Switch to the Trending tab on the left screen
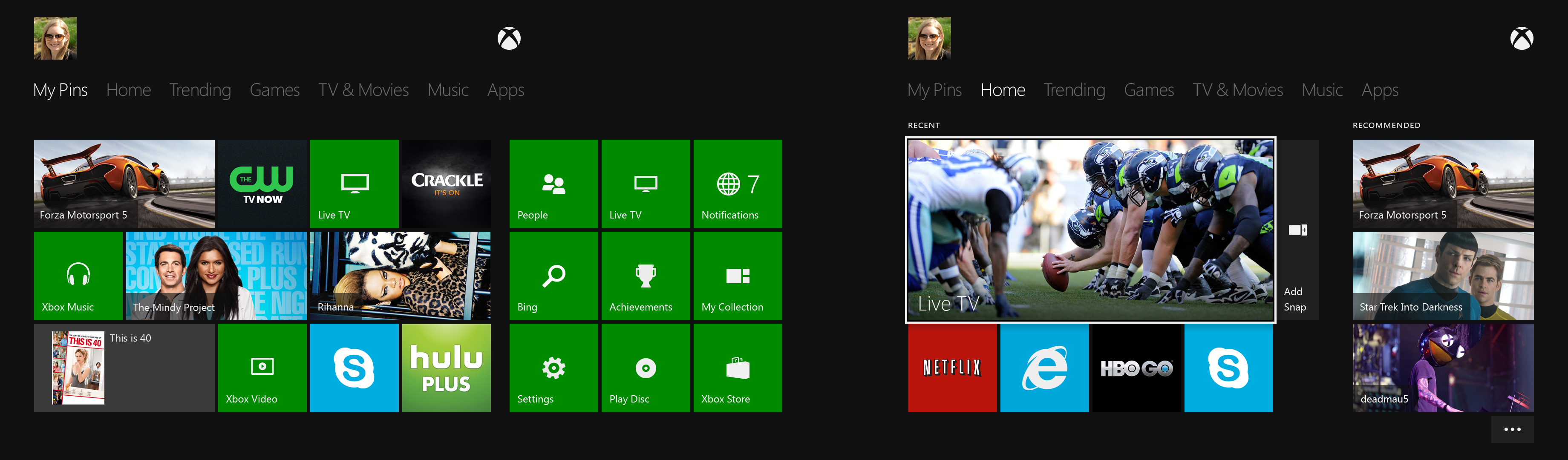This screenshot has height=460, width=1568. tap(200, 90)
